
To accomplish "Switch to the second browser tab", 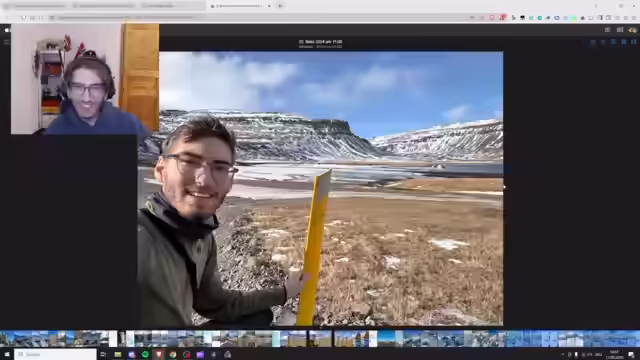I will point(104,6).
